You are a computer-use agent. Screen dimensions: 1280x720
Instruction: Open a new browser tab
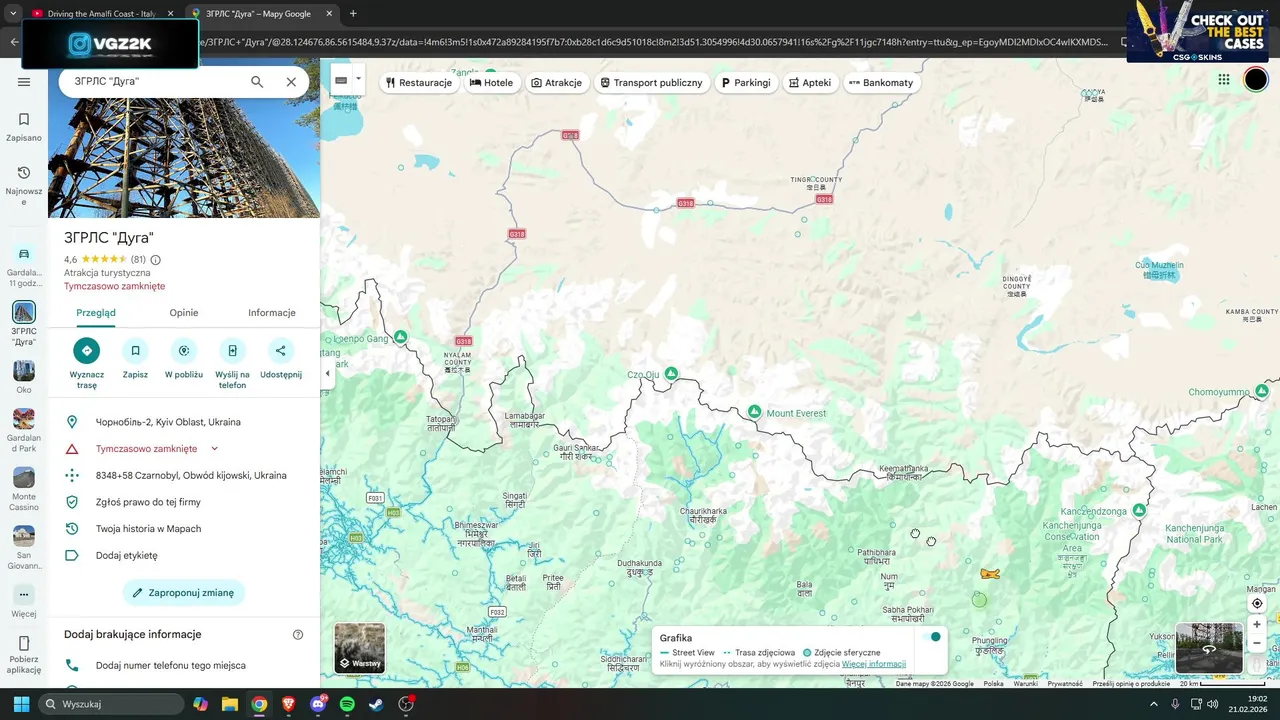coord(353,14)
